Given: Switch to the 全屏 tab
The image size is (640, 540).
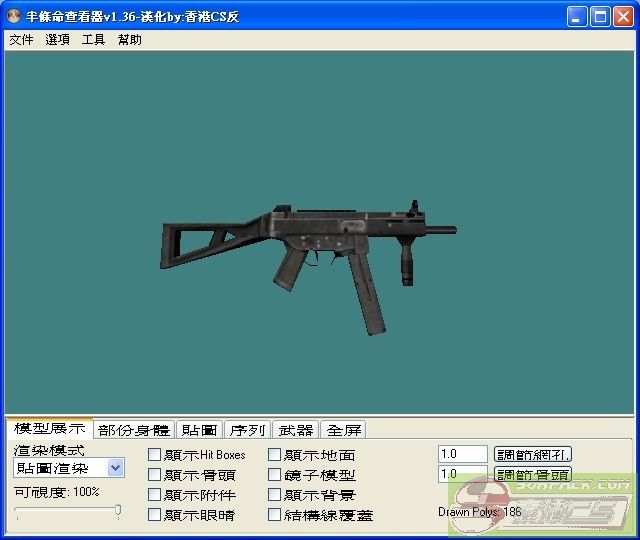Looking at the screenshot, I should (x=344, y=430).
